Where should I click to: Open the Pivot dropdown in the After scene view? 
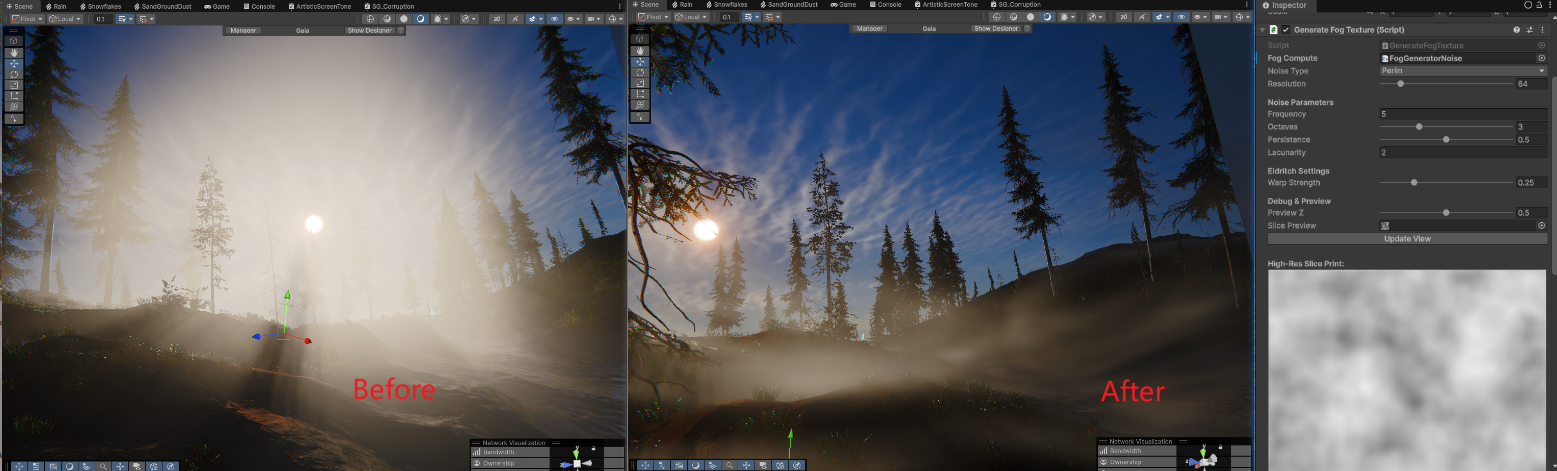(653, 17)
